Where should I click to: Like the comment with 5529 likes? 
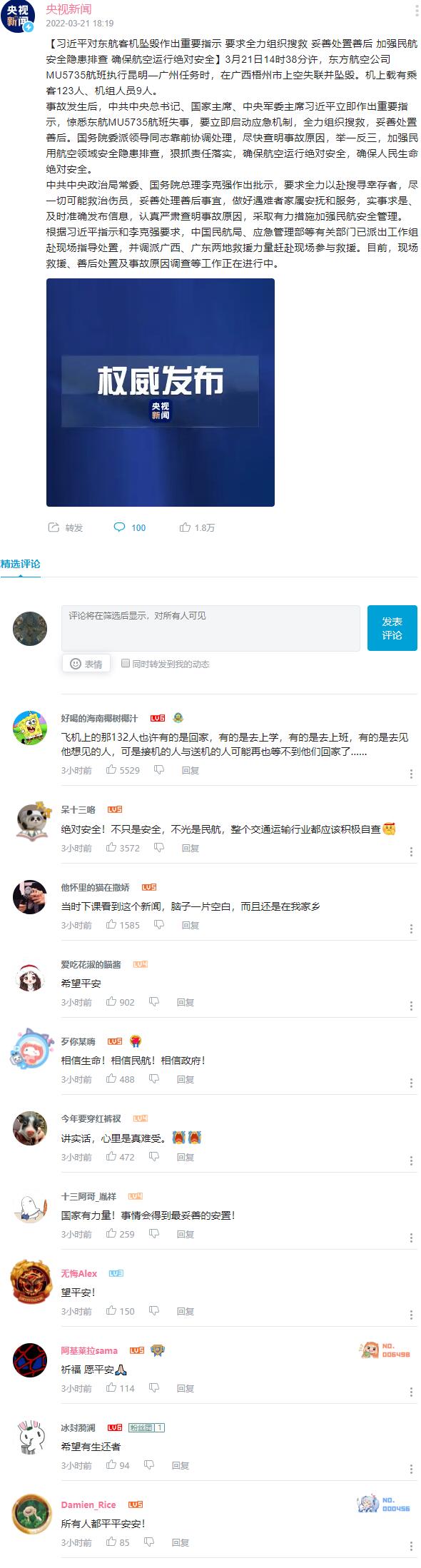(x=111, y=769)
